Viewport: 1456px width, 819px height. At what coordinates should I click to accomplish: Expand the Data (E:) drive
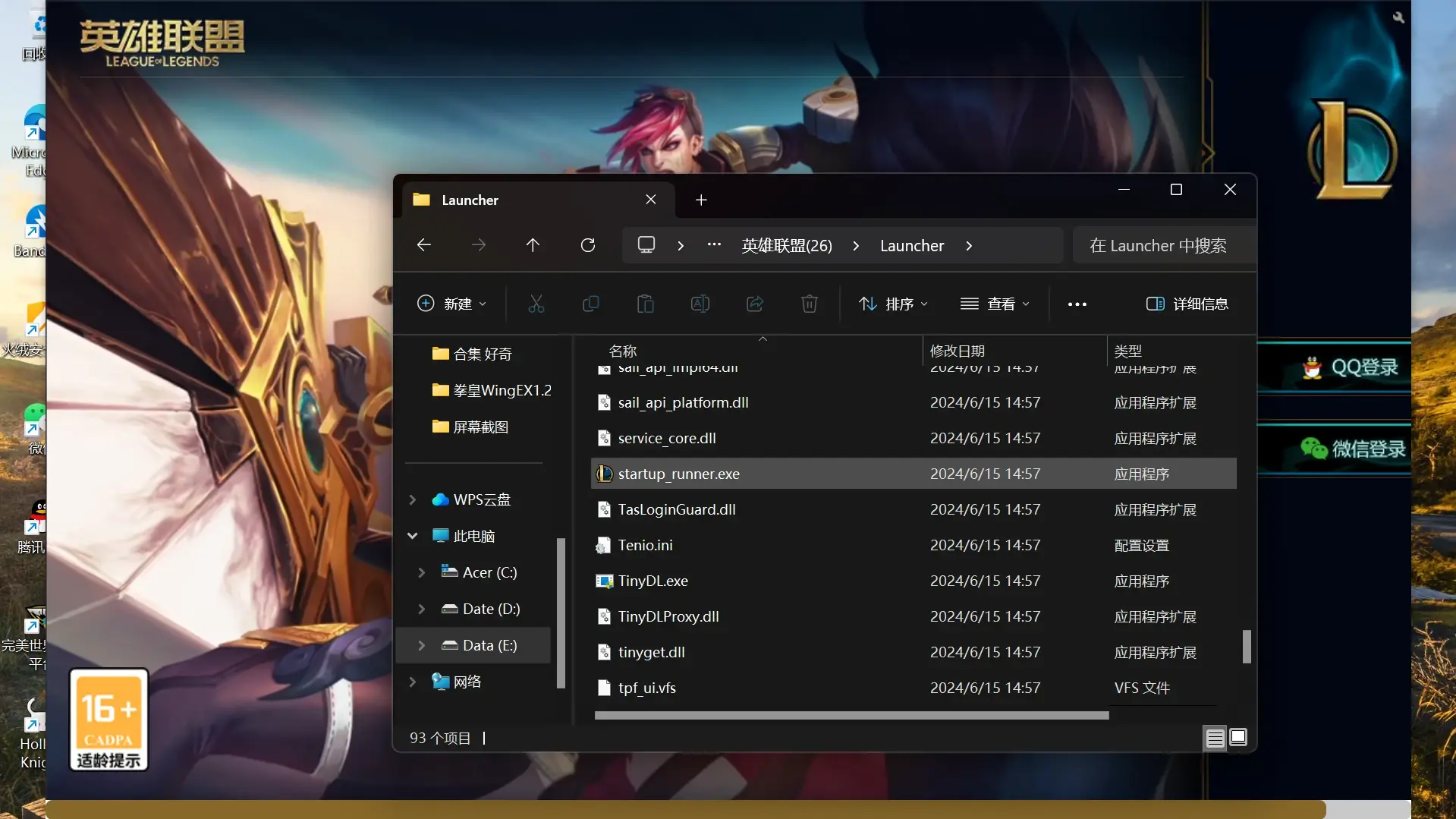422,645
